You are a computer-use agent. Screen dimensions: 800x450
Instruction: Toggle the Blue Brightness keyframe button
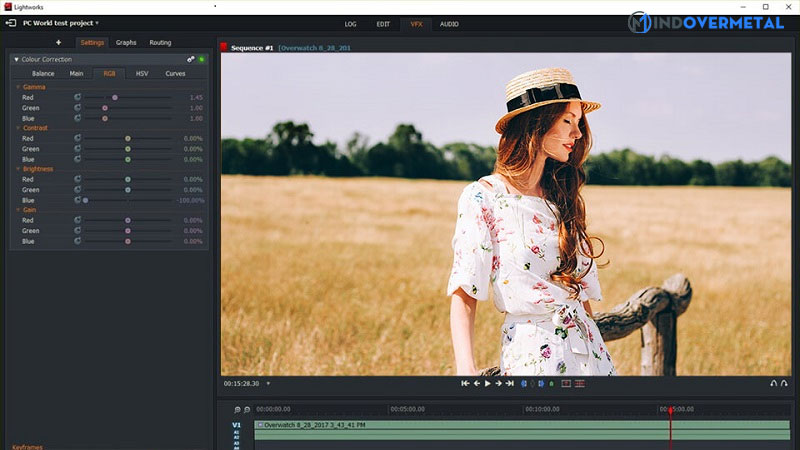[78, 200]
